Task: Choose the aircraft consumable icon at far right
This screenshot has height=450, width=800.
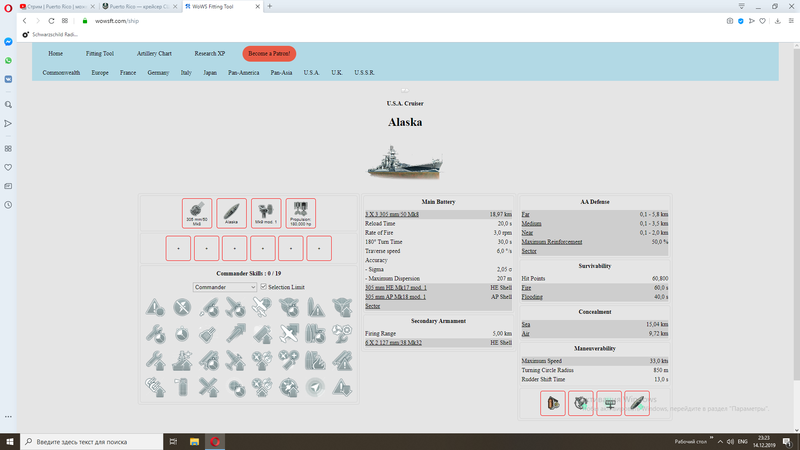Action: click(x=637, y=404)
